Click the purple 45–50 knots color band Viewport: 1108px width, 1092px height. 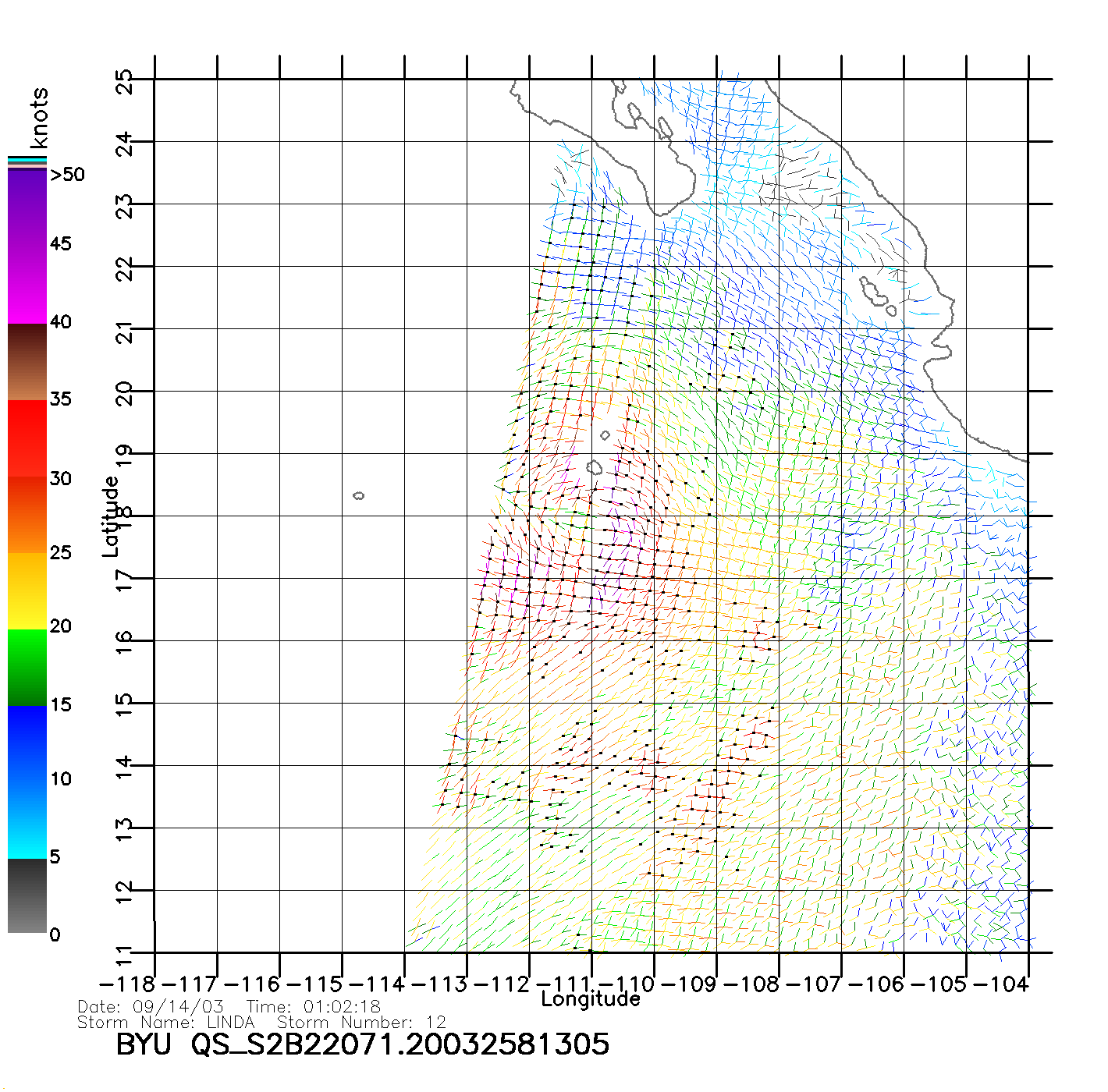click(27, 207)
